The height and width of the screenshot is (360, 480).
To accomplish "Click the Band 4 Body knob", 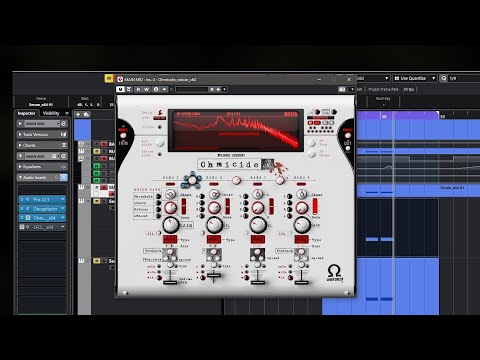I will pos(302,208).
